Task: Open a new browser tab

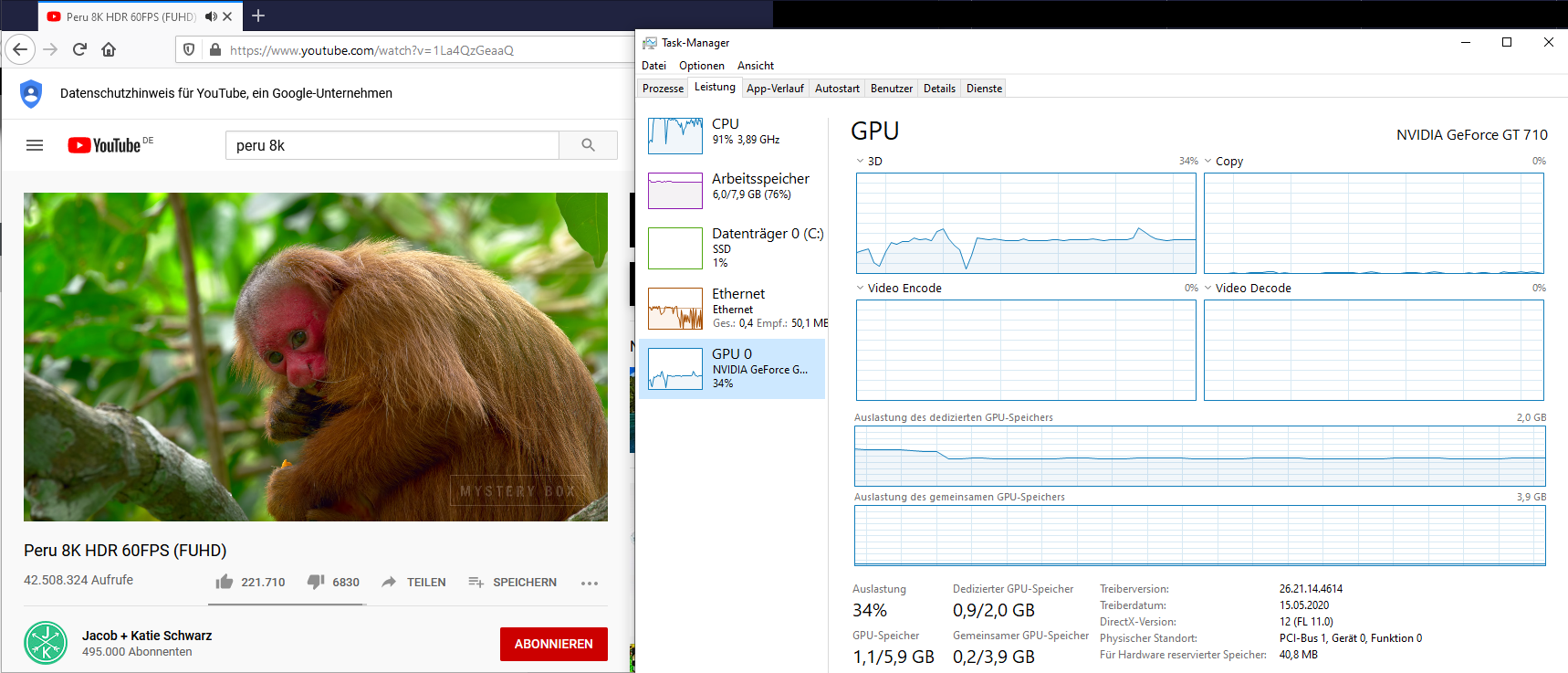Action: pyautogui.click(x=258, y=16)
